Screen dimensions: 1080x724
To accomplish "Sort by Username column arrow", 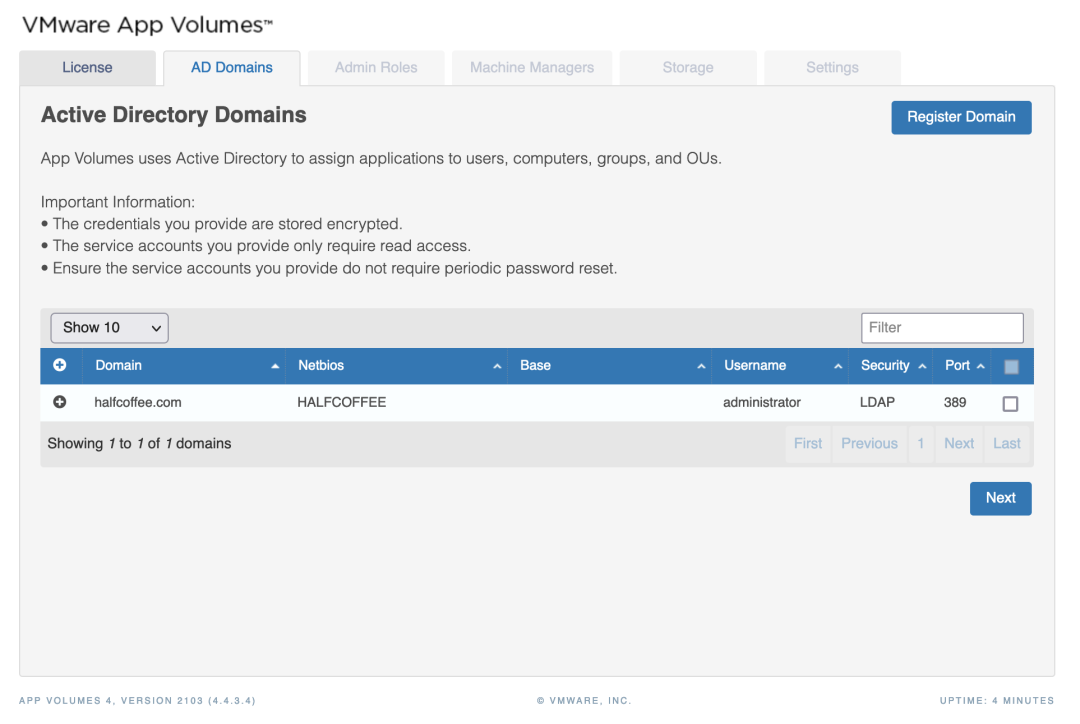I will tap(838, 366).
